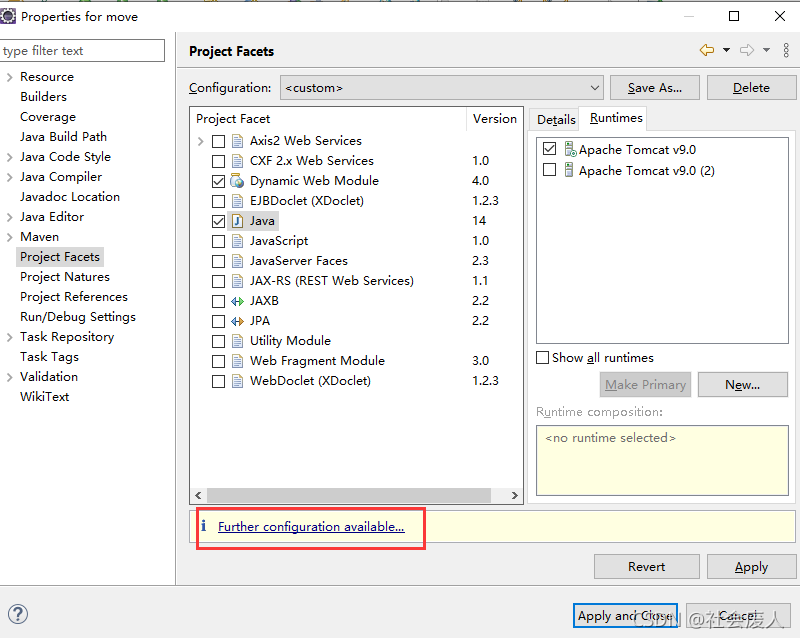Expand the Axis2 Web Services facet
This screenshot has width=800, height=638.
click(x=201, y=141)
